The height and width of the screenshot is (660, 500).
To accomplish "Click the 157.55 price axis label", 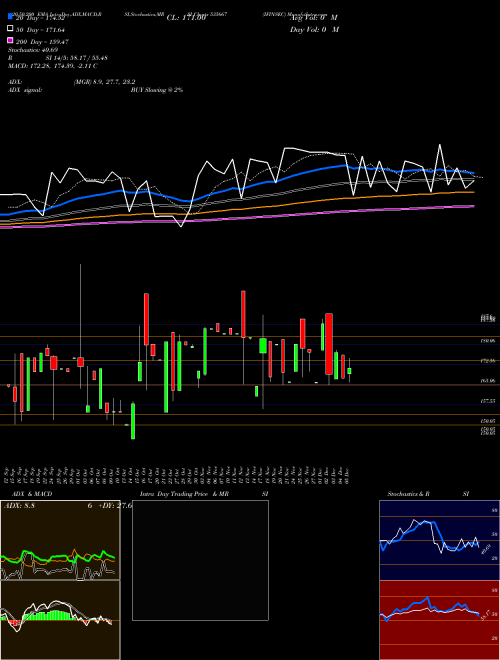I will [x=488, y=401].
